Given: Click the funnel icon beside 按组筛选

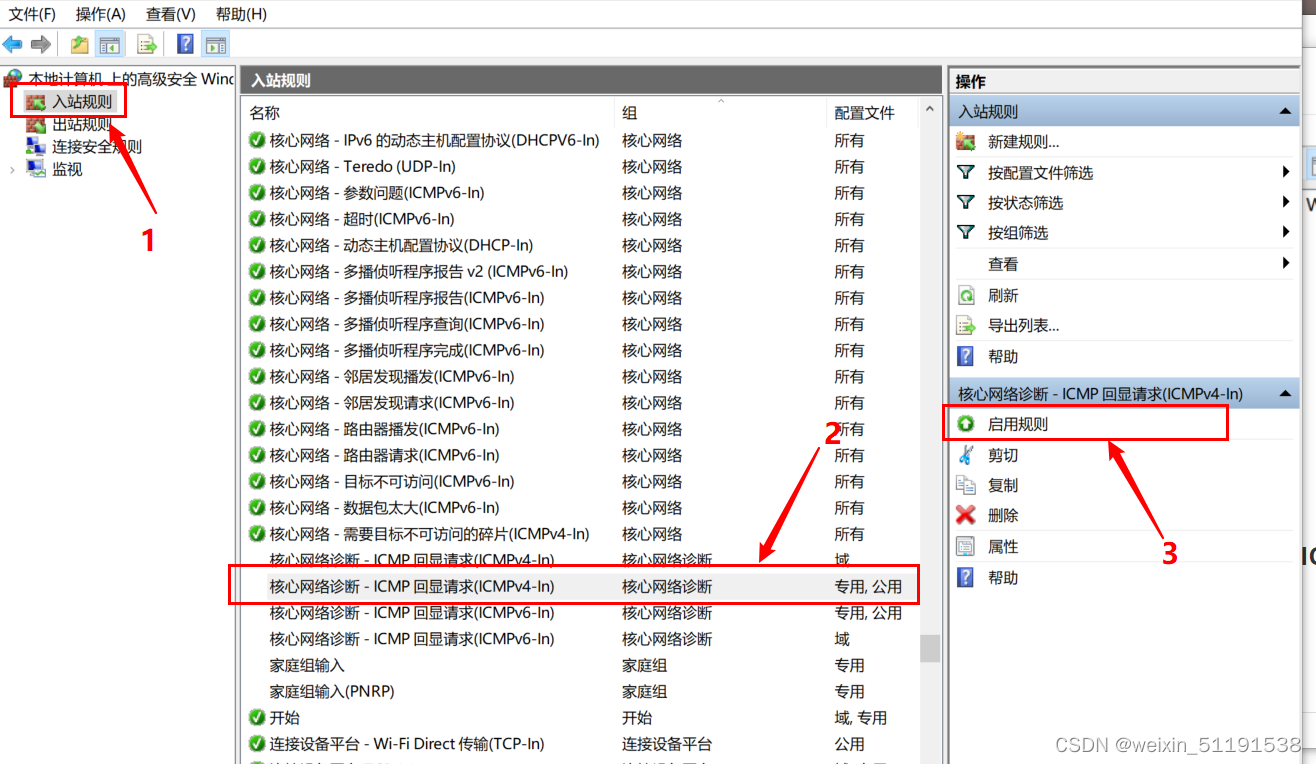Looking at the screenshot, I should [x=966, y=233].
